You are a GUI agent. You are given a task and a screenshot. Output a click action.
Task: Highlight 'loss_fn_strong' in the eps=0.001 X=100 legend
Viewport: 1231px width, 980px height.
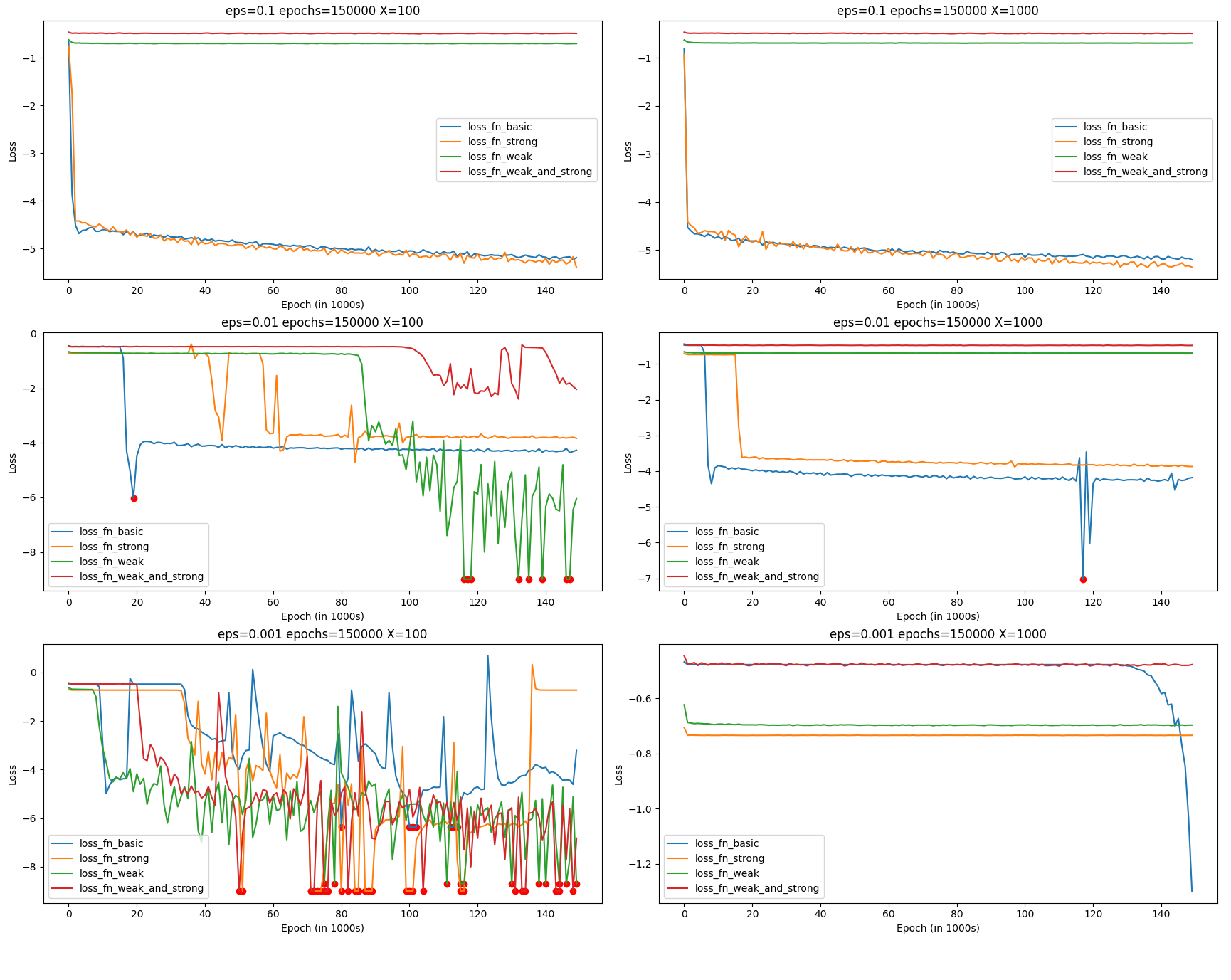pos(114,858)
